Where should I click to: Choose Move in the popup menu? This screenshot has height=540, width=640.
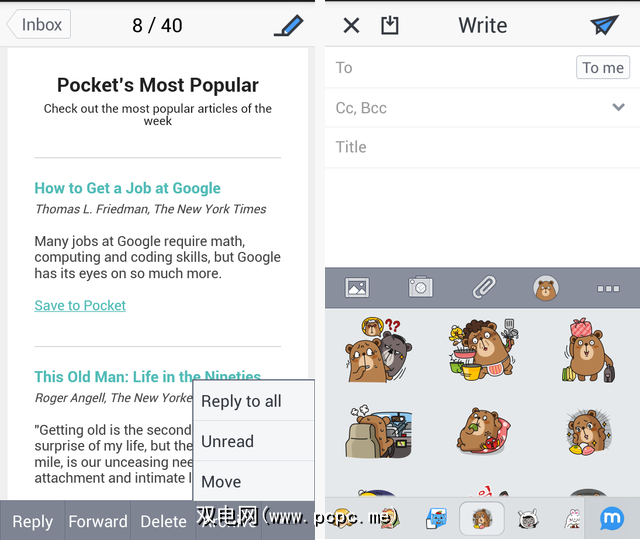pos(253,481)
